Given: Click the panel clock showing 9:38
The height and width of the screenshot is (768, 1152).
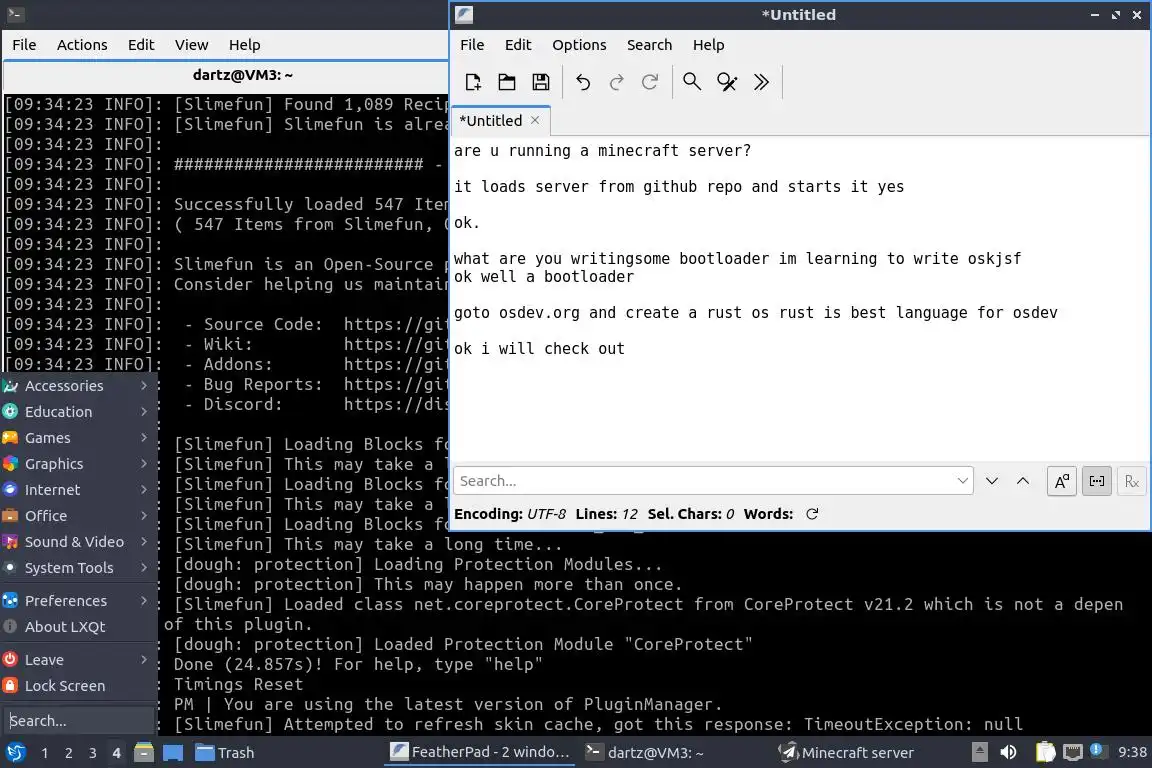Looking at the screenshot, I should coord(1132,753).
